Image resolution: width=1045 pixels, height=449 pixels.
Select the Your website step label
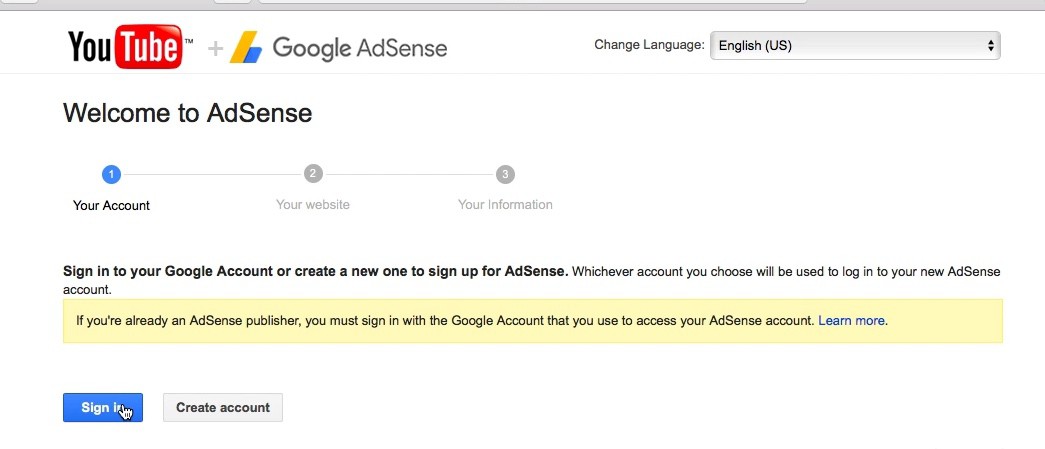[x=313, y=205]
